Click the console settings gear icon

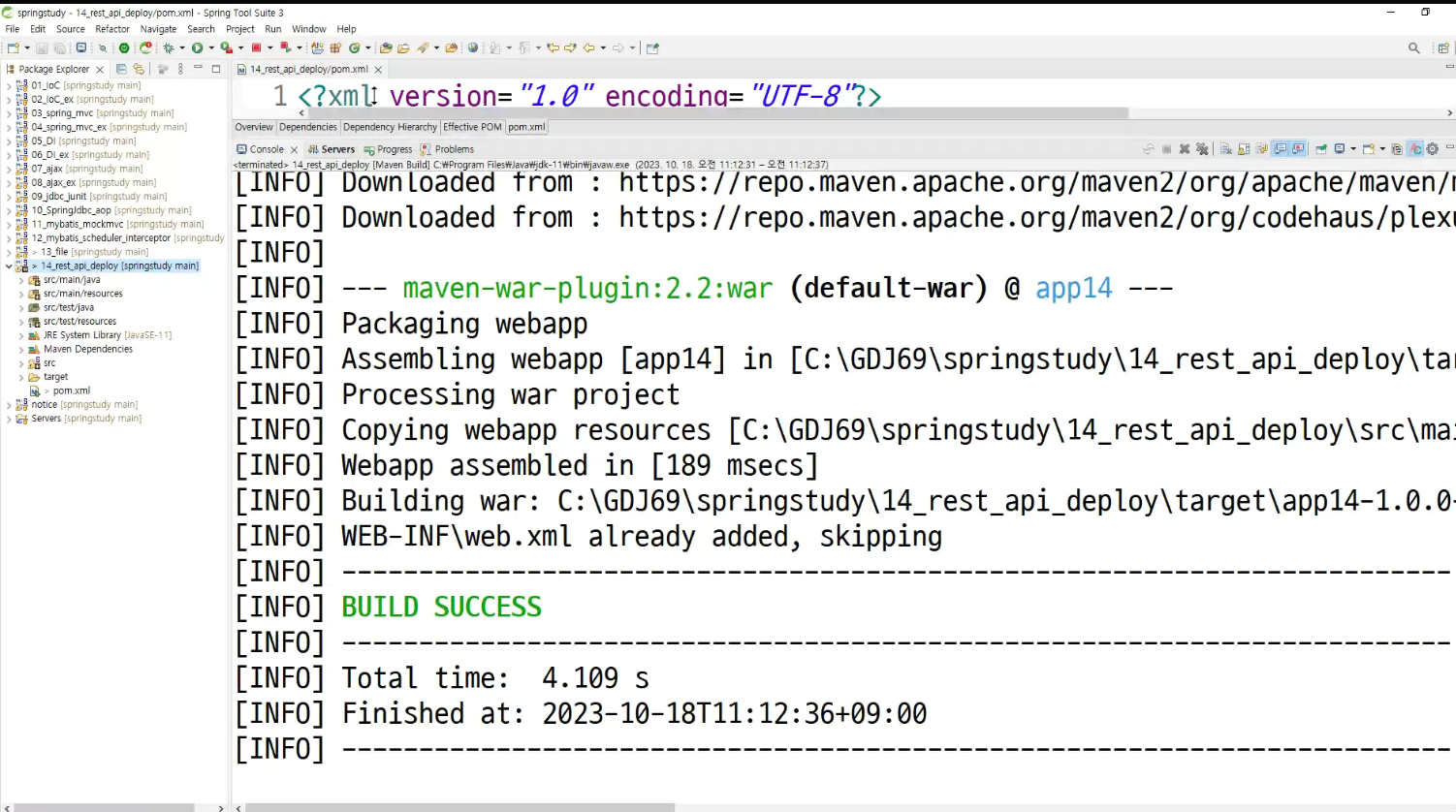[x=1432, y=149]
